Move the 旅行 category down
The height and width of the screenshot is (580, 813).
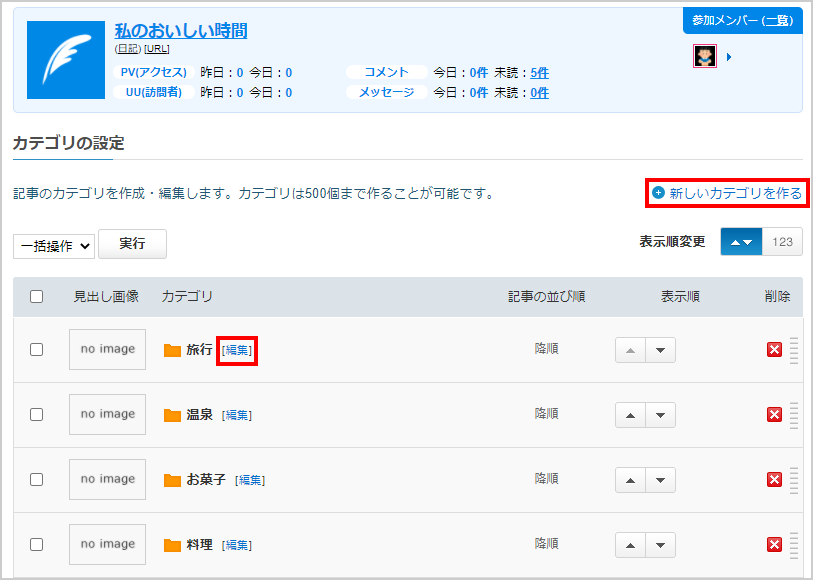[x=660, y=350]
